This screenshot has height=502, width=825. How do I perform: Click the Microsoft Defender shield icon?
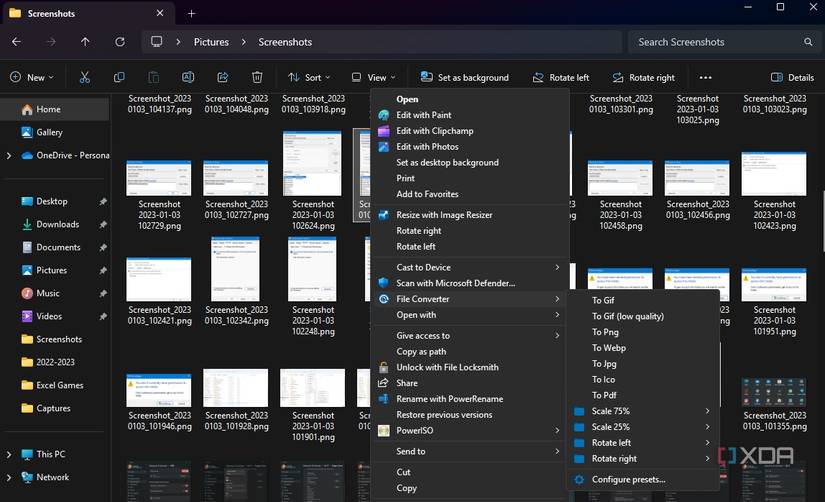tap(384, 283)
